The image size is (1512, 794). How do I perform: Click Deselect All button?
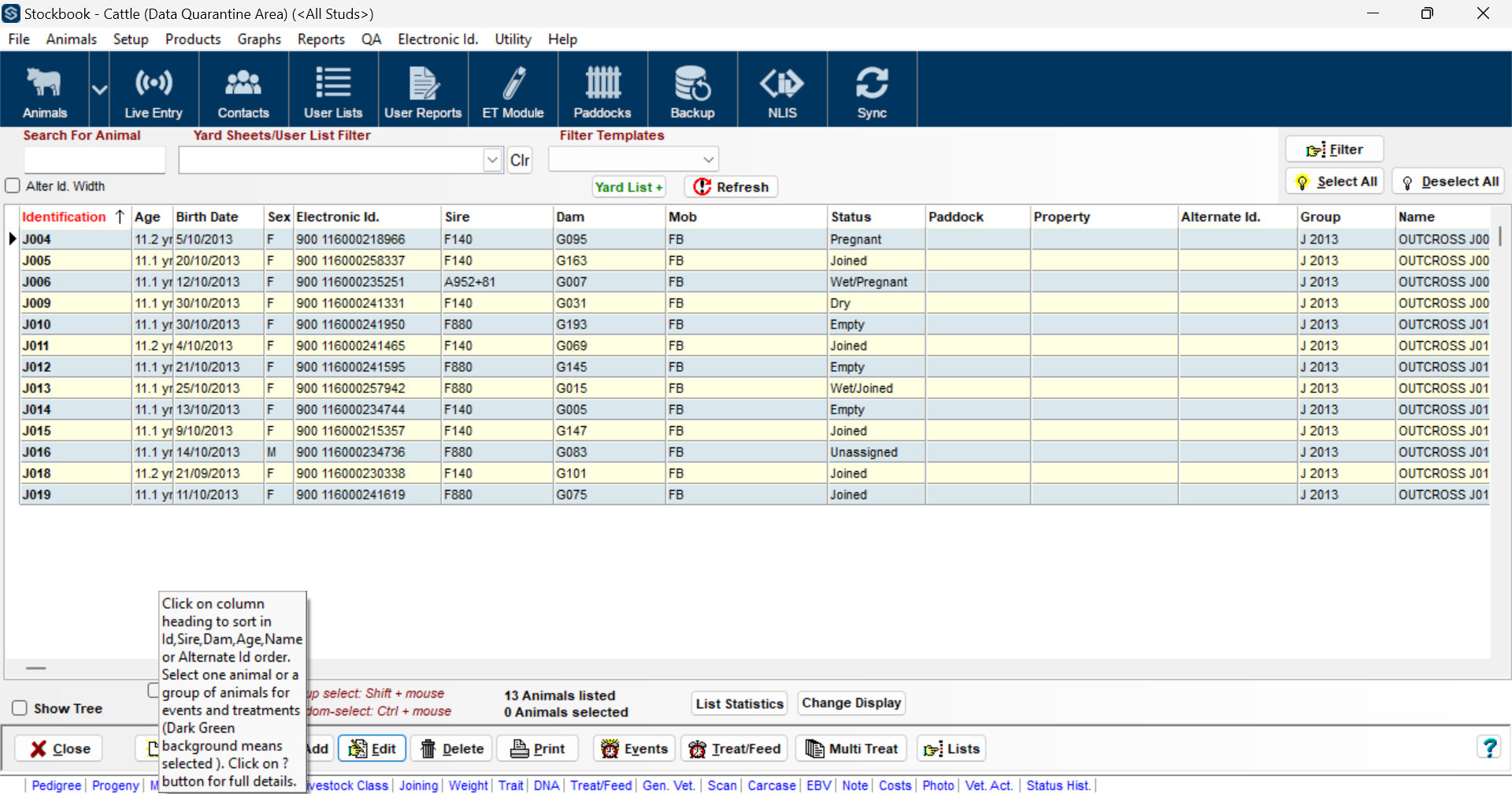pos(1447,182)
